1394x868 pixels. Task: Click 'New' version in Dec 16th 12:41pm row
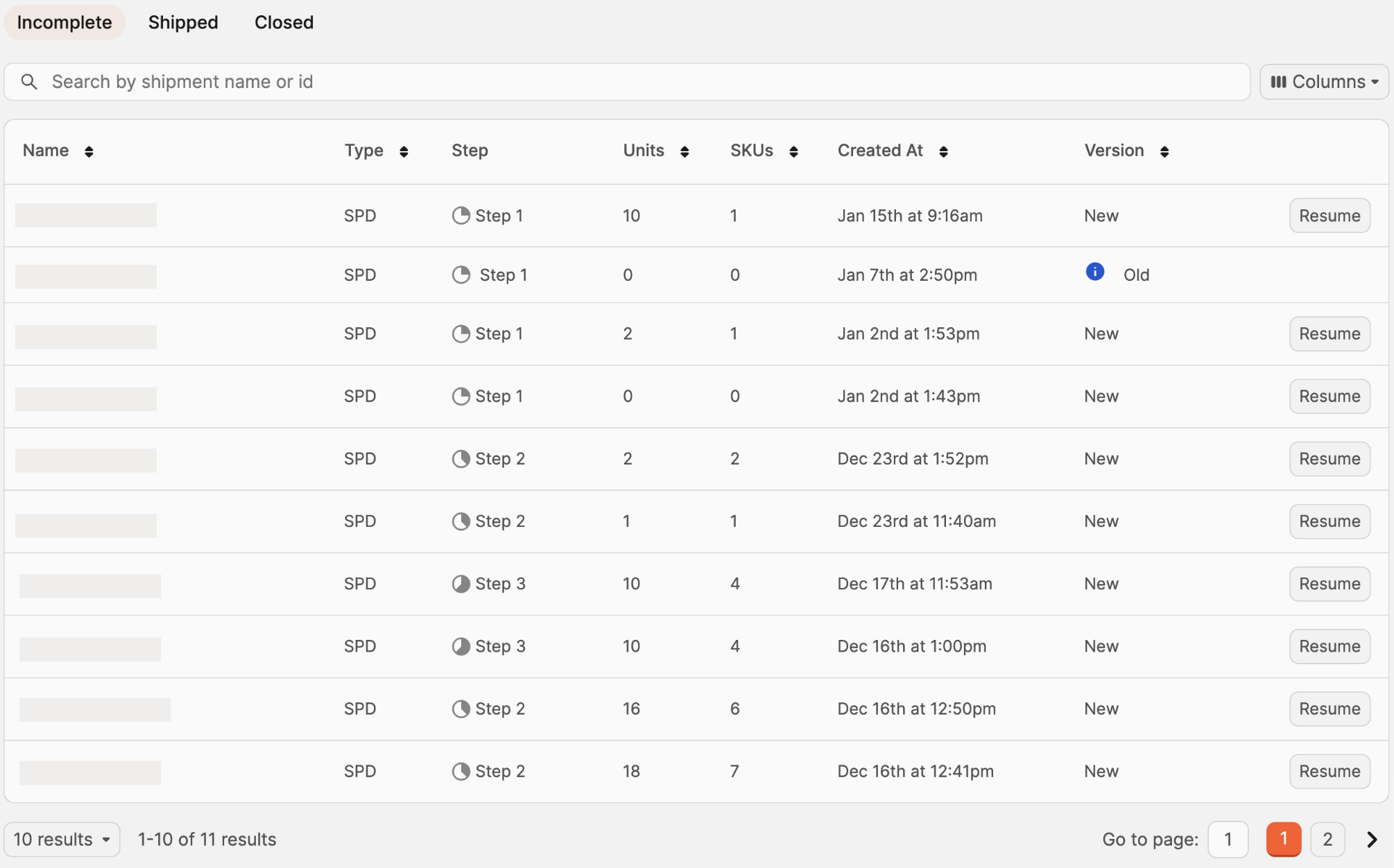tap(1101, 771)
